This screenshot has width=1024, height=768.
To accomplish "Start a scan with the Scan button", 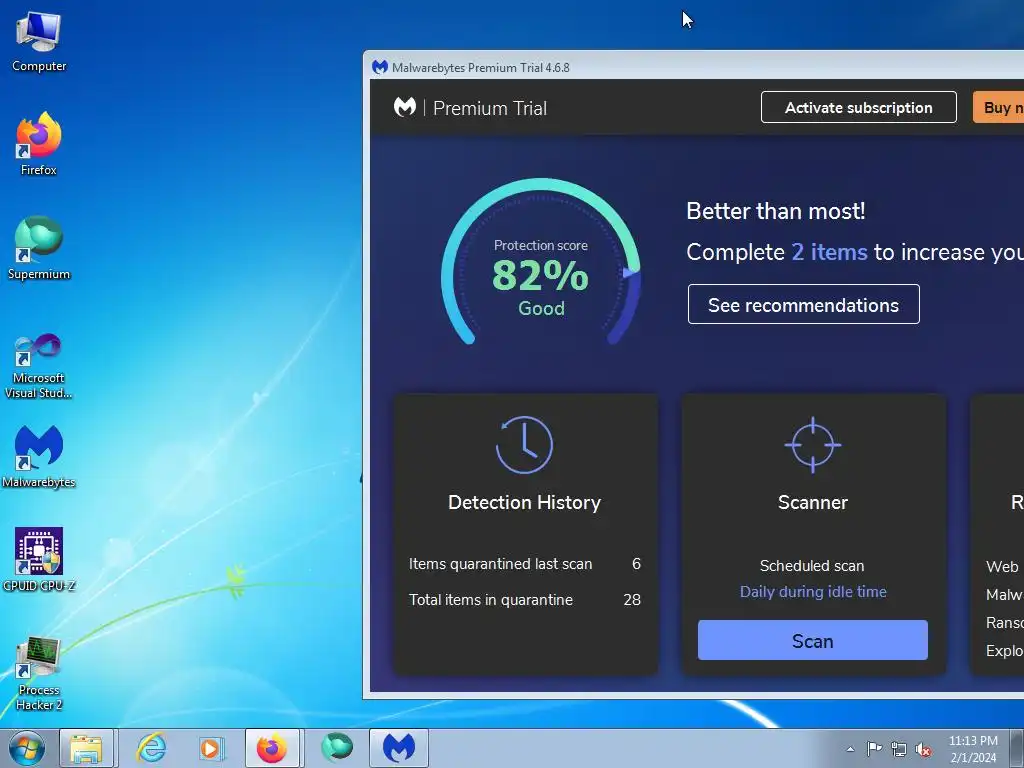I will 813,640.
